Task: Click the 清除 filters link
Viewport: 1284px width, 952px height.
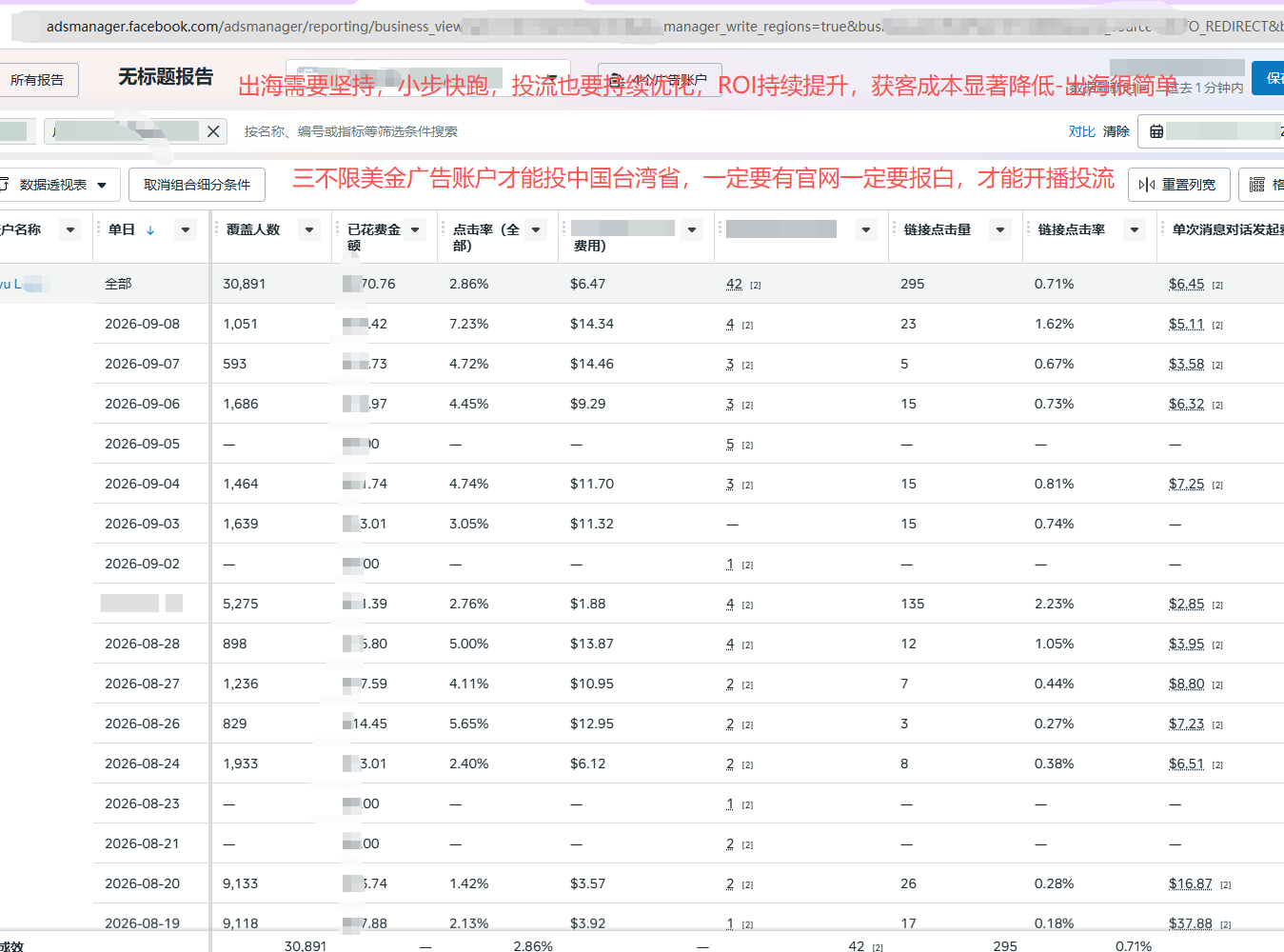Action: pyautogui.click(x=1116, y=131)
